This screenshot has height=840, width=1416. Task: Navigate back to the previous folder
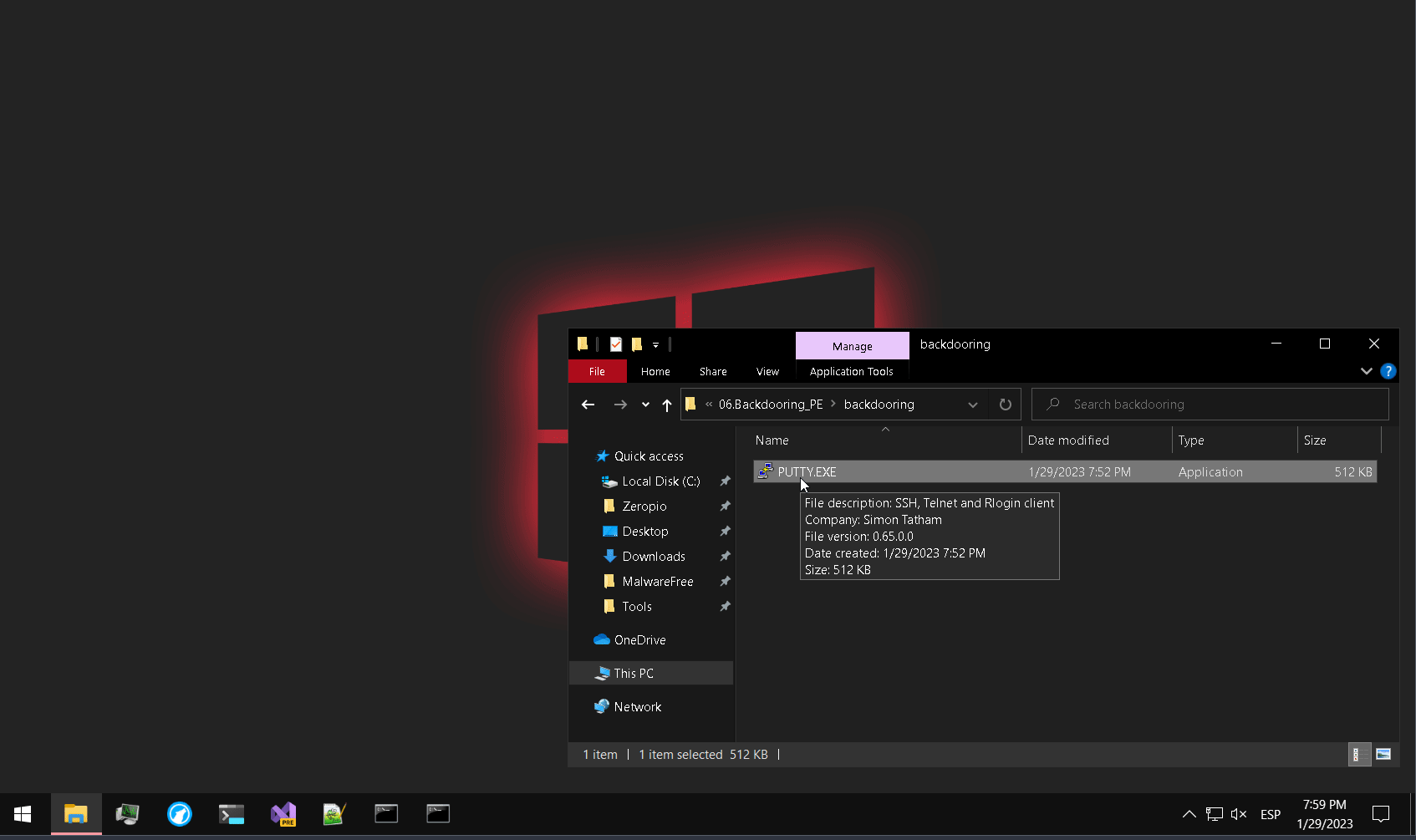[588, 405]
